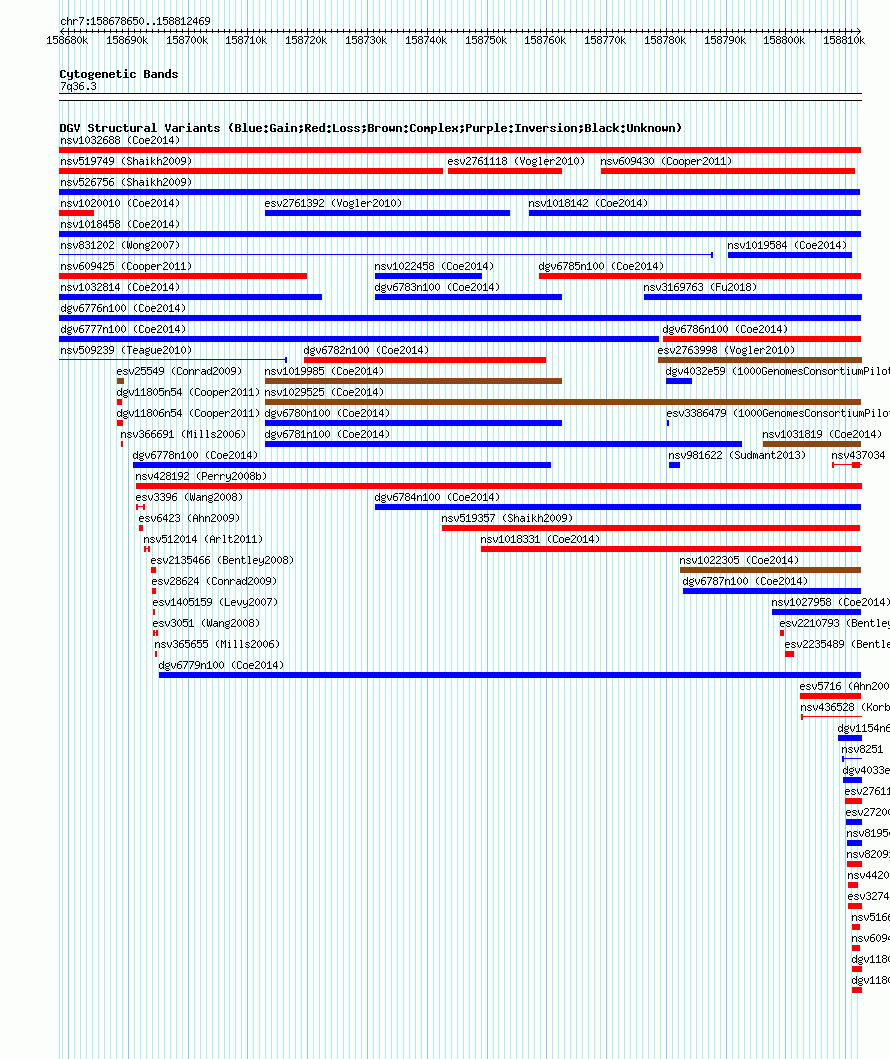Click brown complex bar under nsv1019985
Viewport: 890px width, 1059px height.
(x=413, y=381)
